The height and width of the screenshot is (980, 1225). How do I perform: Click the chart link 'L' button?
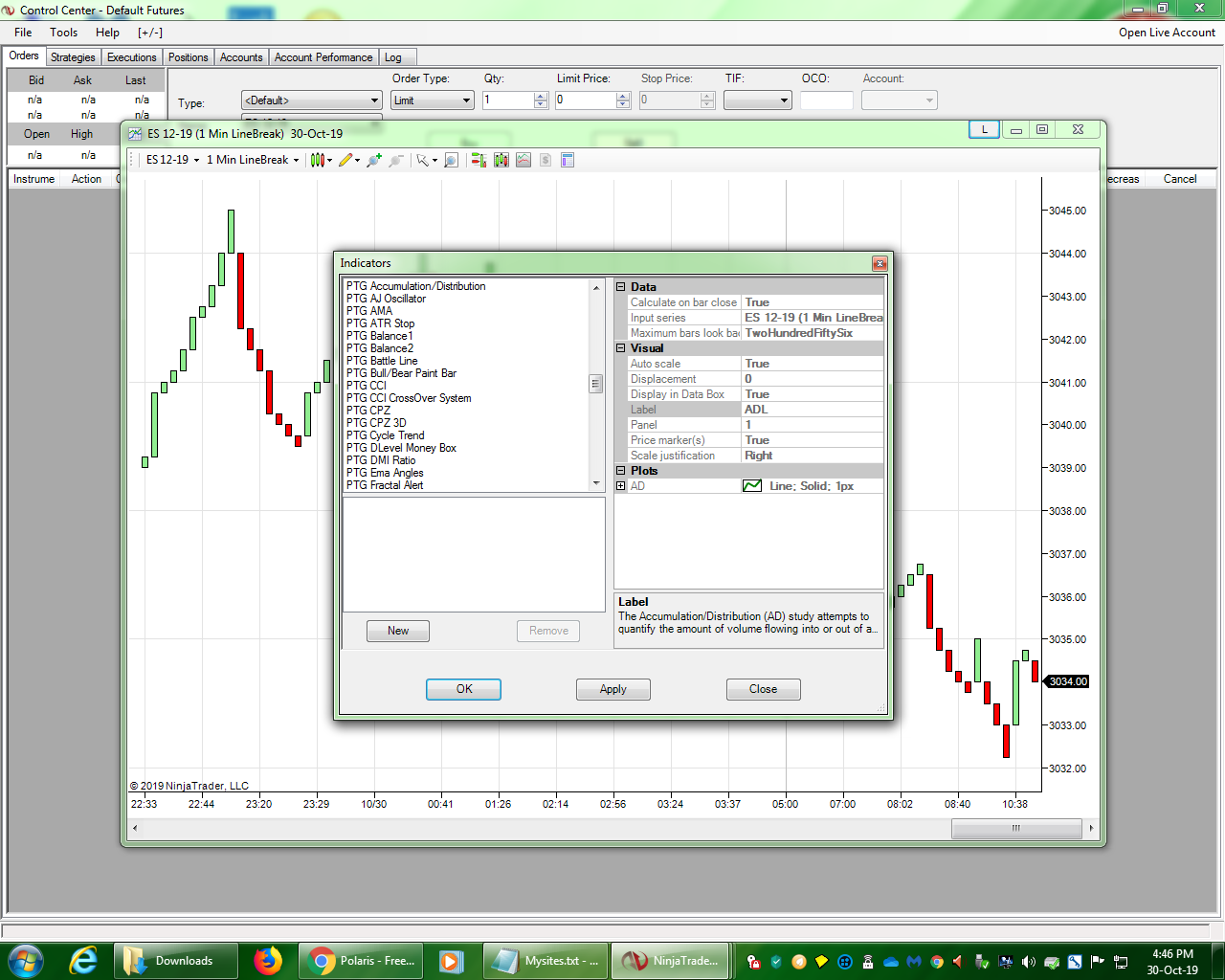984,130
